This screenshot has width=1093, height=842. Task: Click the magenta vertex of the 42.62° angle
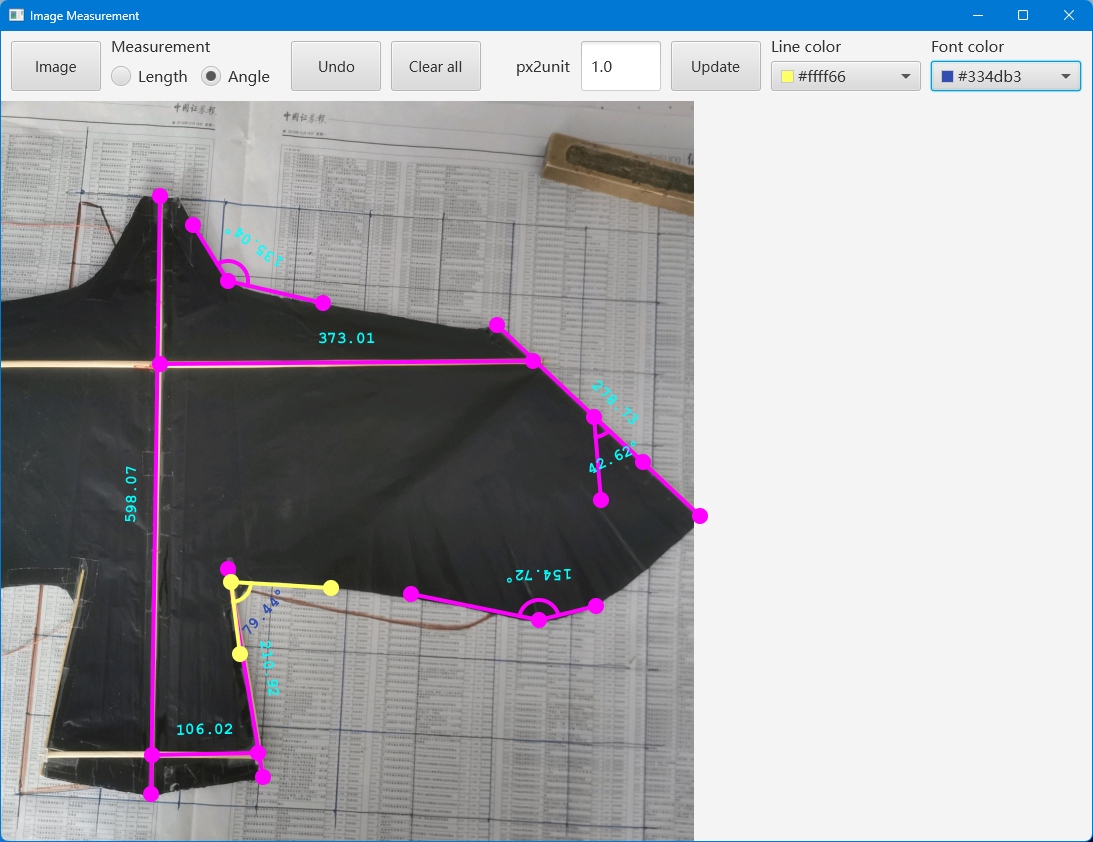(x=594, y=417)
